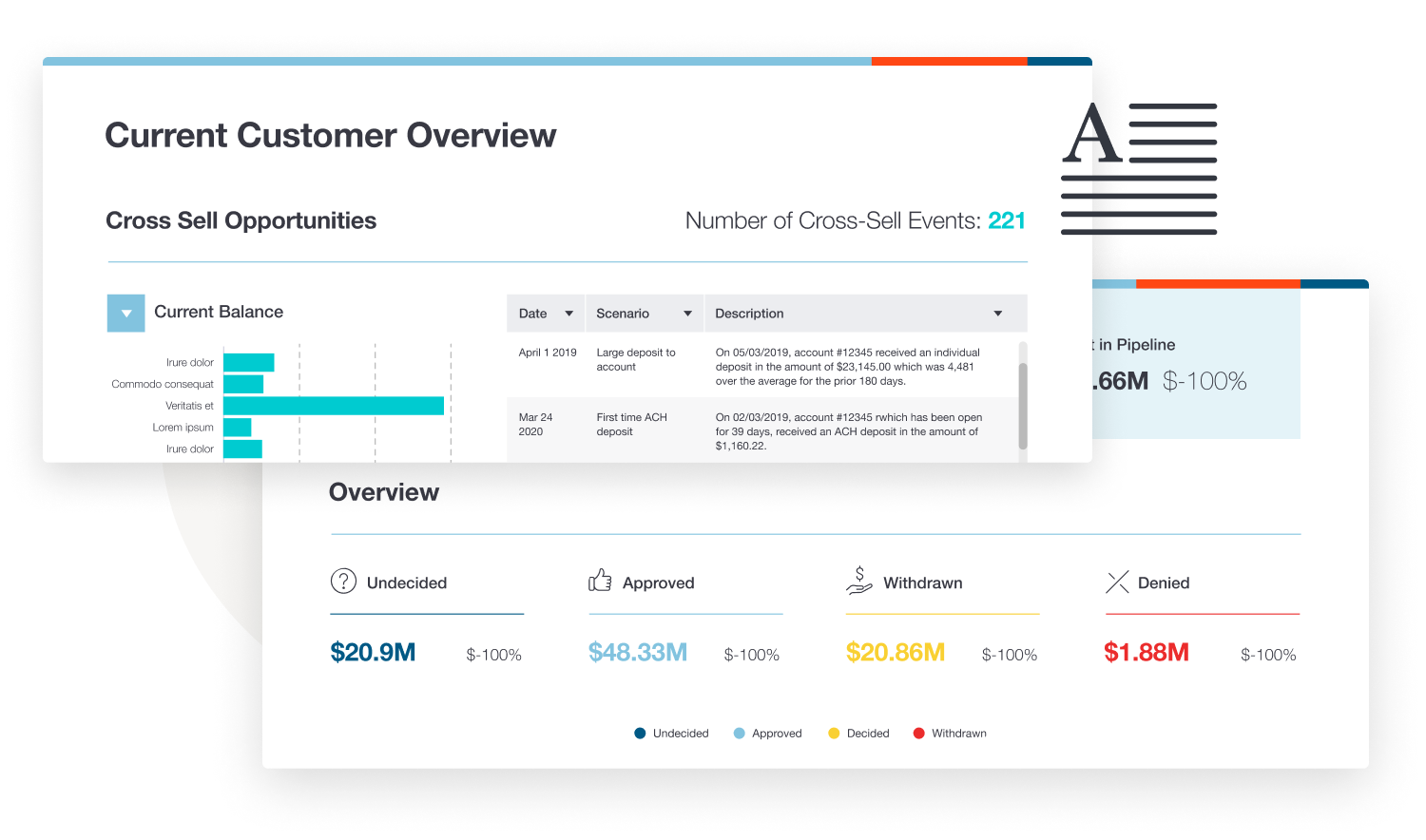This screenshot has height=840, width=1426.
Task: Select the First time ACH deposit row
Action: click(x=761, y=430)
